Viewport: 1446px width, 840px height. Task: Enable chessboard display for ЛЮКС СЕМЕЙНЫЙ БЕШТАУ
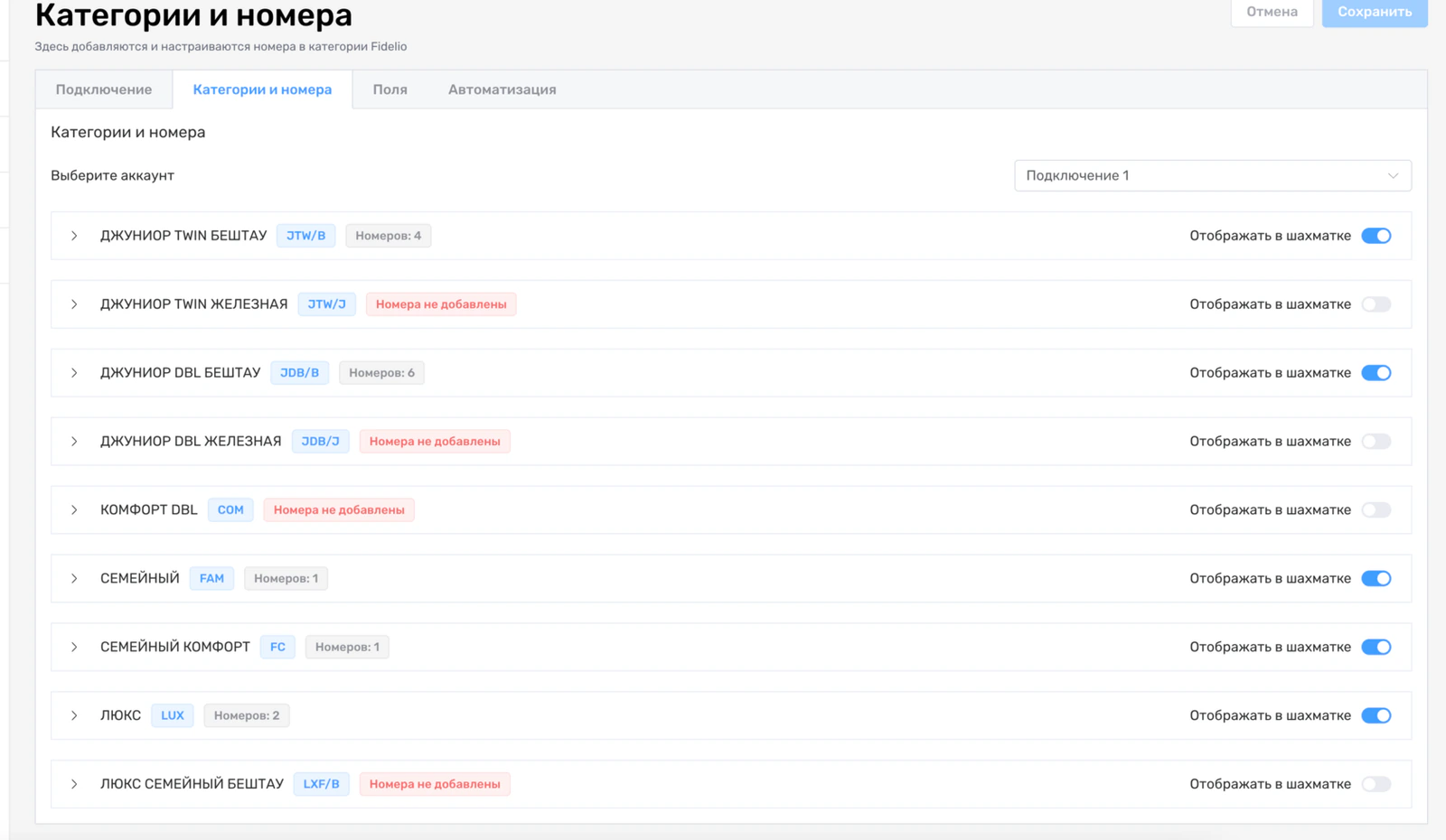pyautogui.click(x=1376, y=784)
